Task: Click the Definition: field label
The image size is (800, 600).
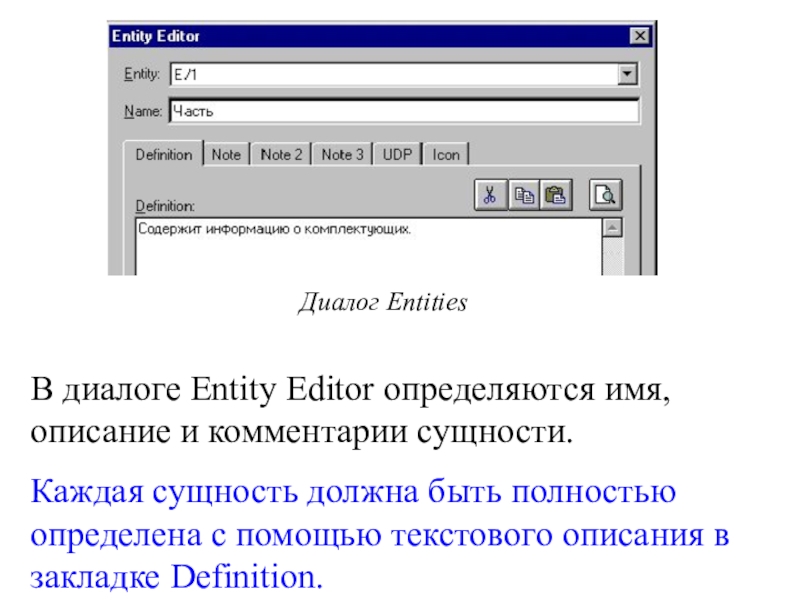Action: [x=165, y=206]
